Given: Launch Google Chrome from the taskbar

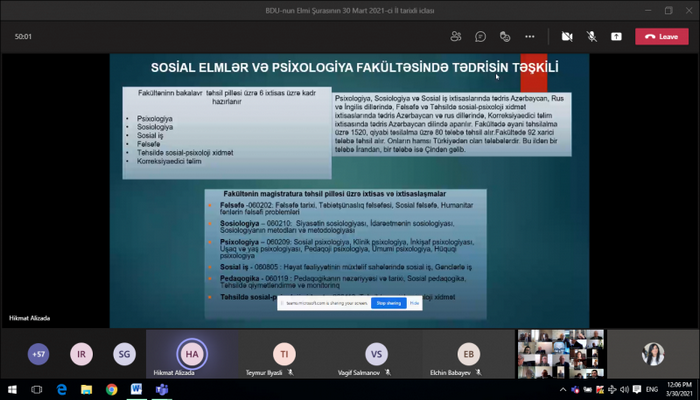Looking at the screenshot, I should (x=111, y=389).
